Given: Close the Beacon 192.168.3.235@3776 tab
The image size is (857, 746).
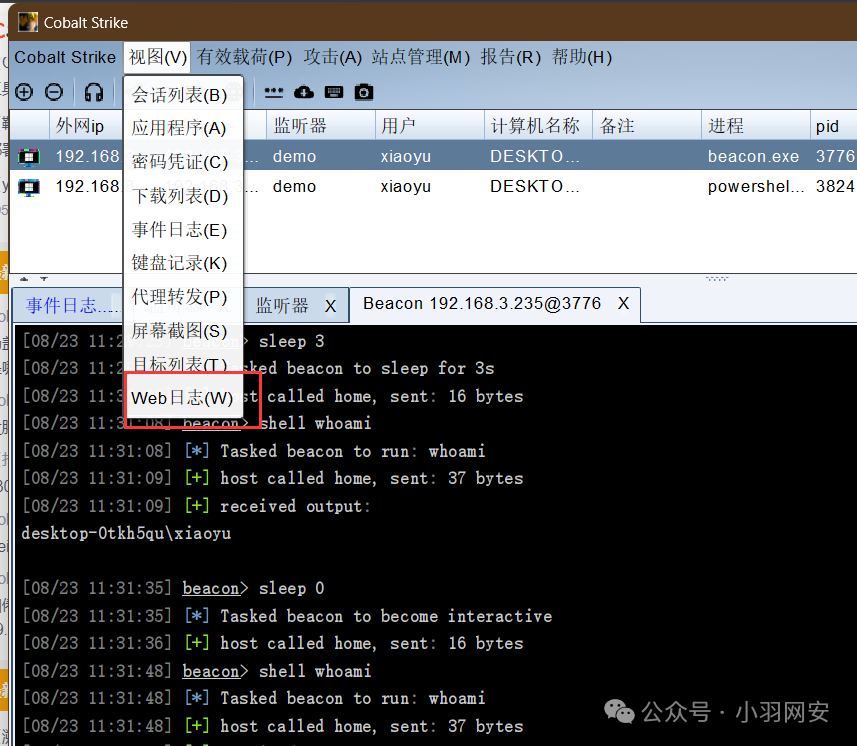Looking at the screenshot, I should click(x=623, y=303).
